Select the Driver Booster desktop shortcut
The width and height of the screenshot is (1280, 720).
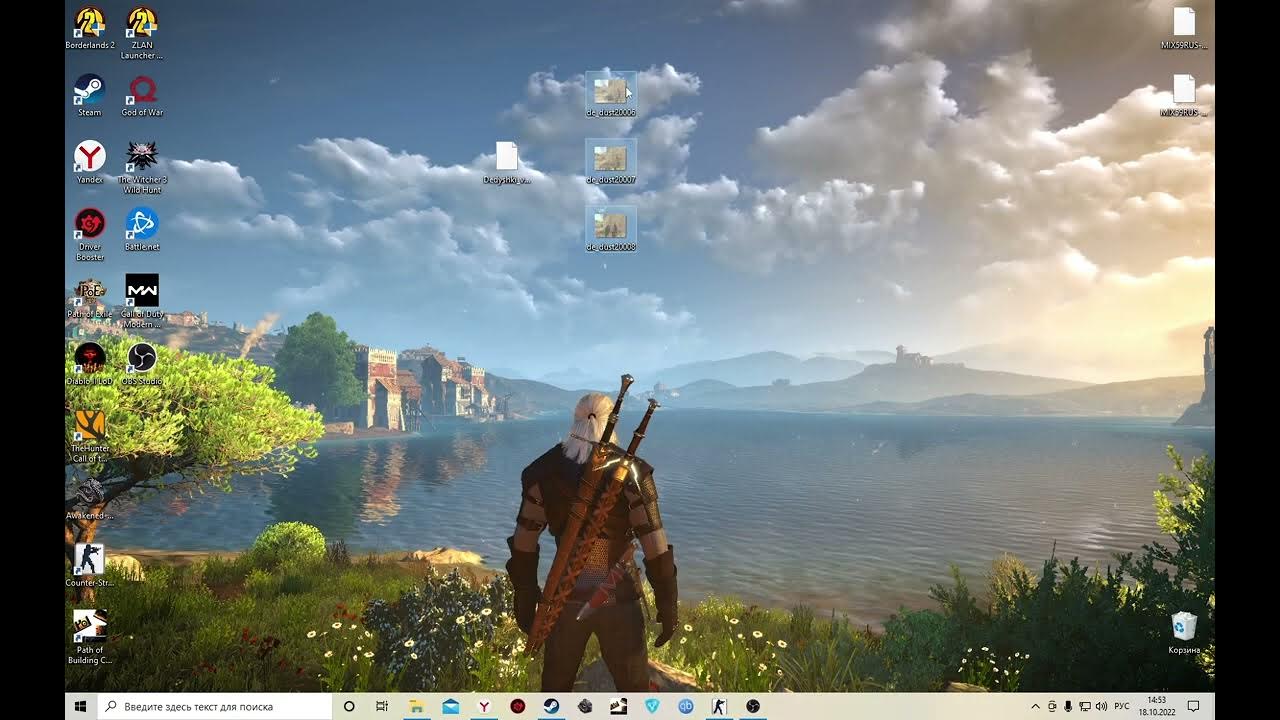[x=90, y=234]
